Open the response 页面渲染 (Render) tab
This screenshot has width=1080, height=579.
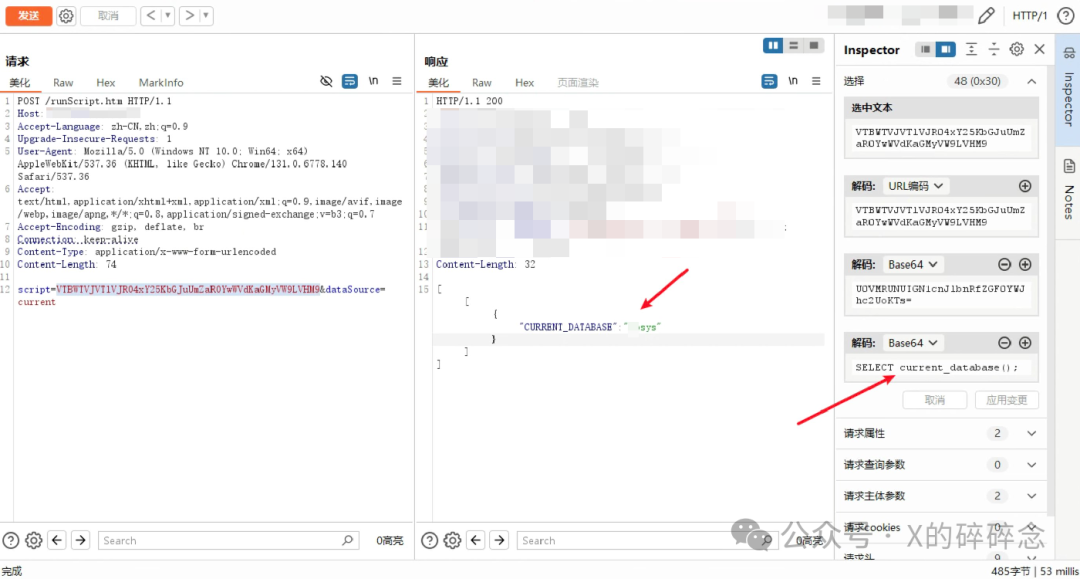pos(578,82)
